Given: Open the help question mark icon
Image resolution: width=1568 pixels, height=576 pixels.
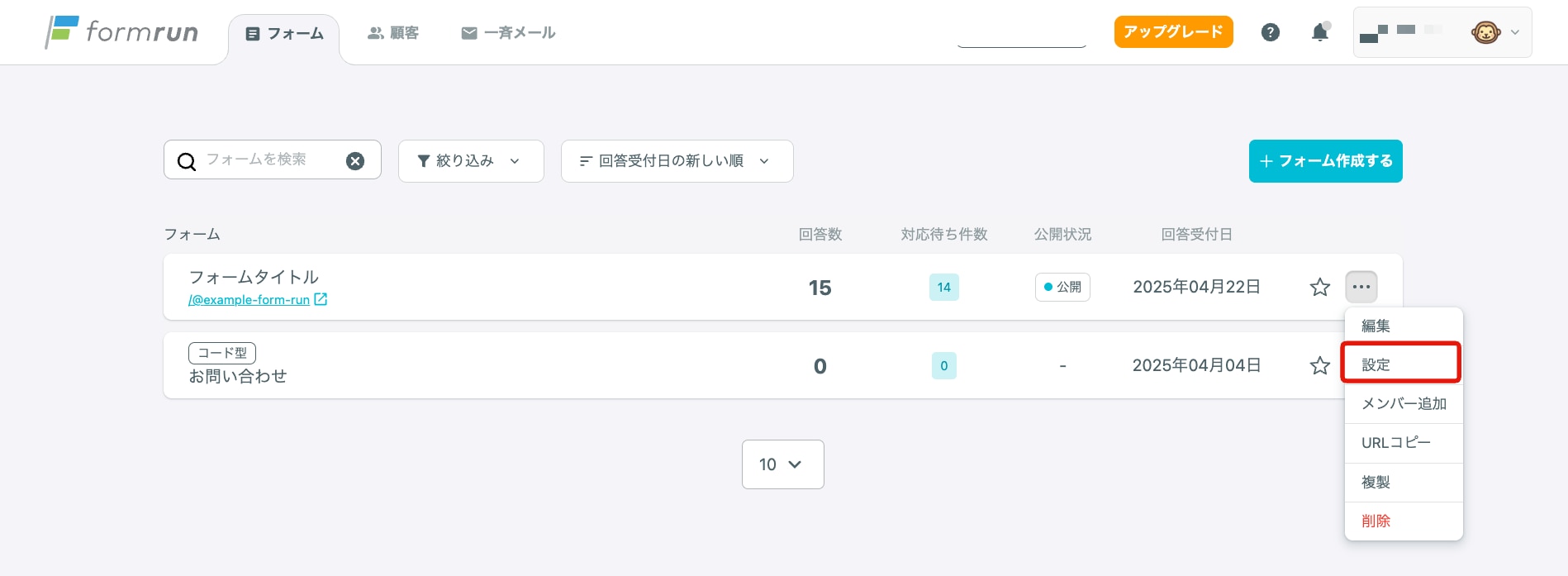Looking at the screenshot, I should pyautogui.click(x=1270, y=32).
